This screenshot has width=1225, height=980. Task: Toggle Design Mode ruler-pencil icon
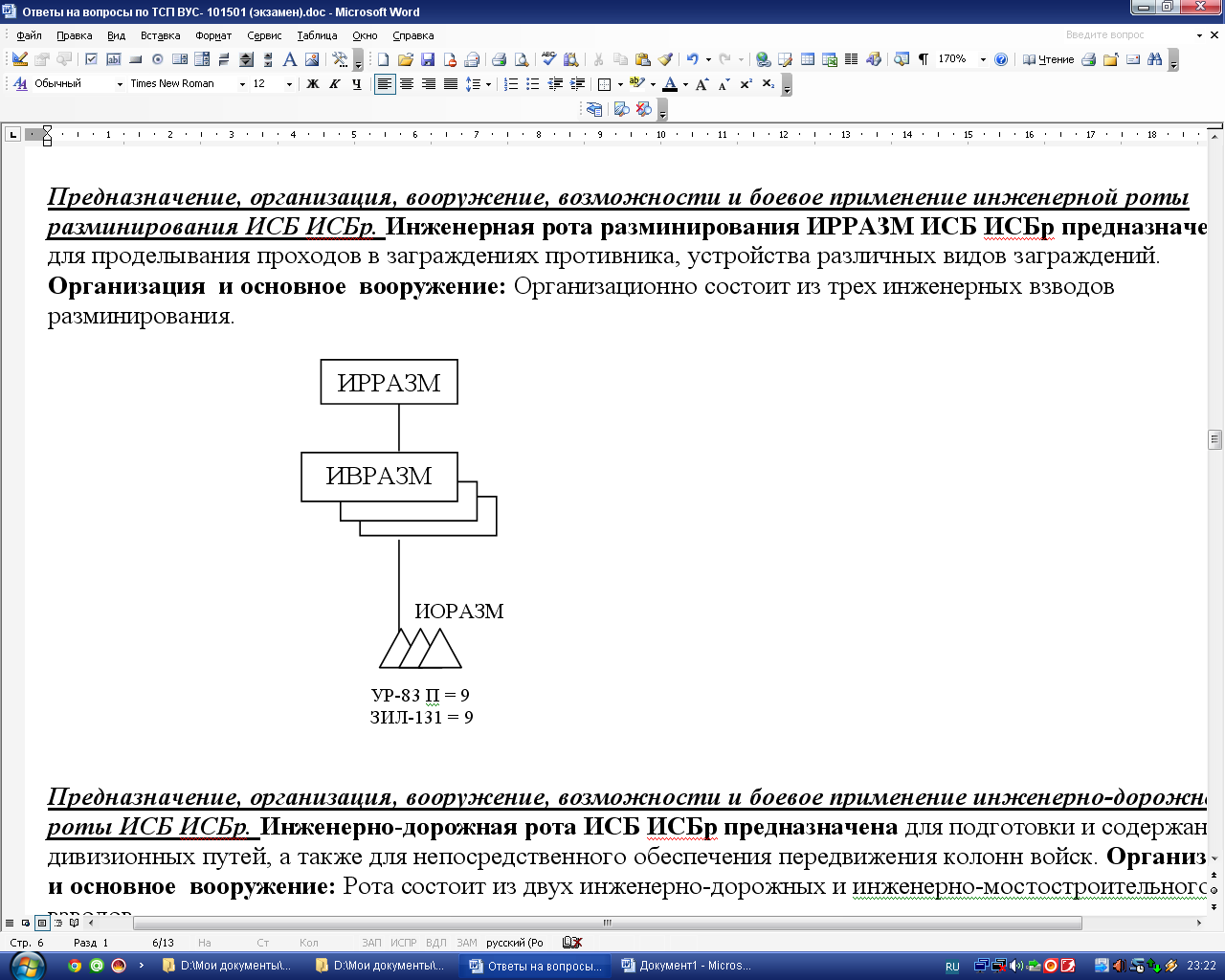[20, 59]
